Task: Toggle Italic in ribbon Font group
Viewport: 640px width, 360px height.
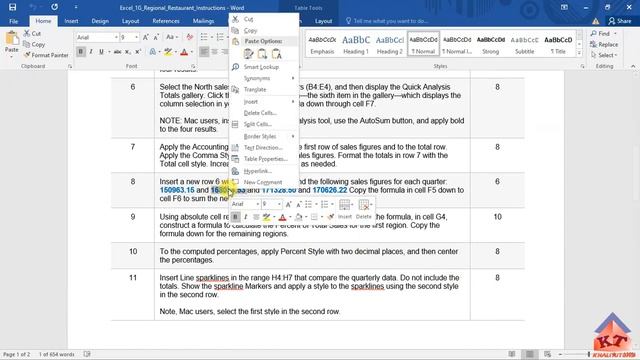Action: coord(91,52)
